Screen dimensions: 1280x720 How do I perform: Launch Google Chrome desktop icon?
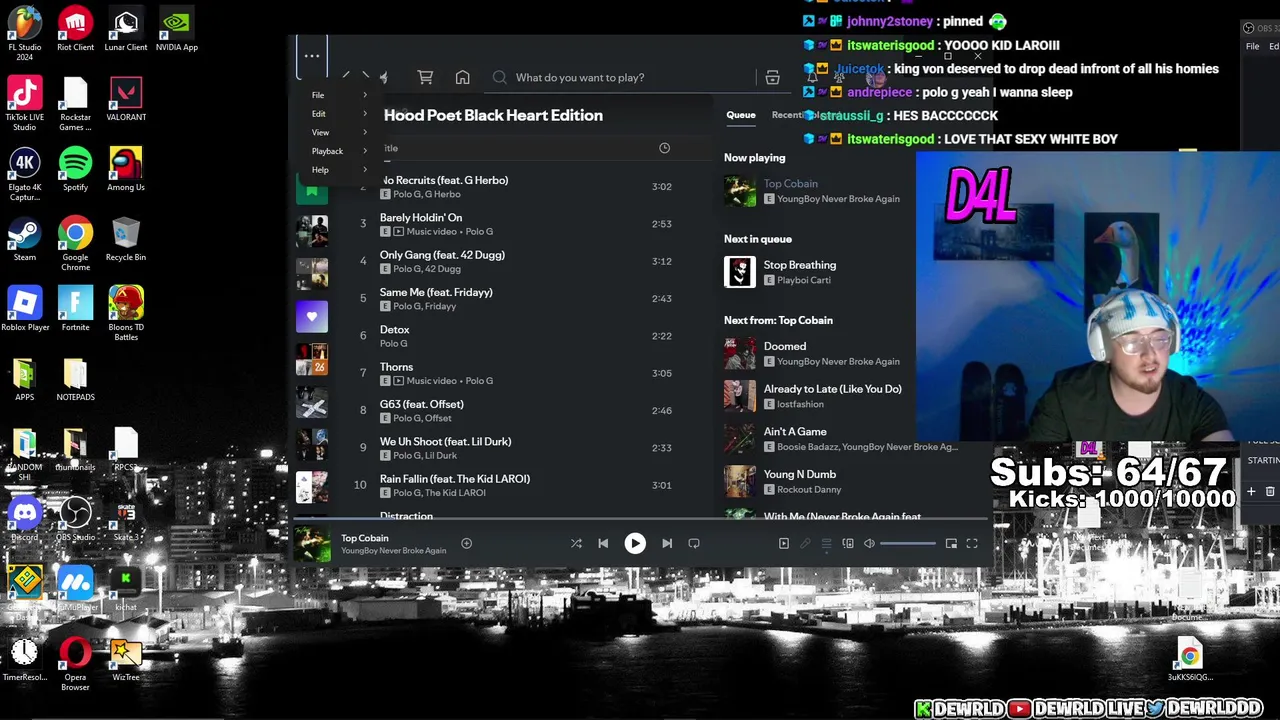[x=75, y=244]
